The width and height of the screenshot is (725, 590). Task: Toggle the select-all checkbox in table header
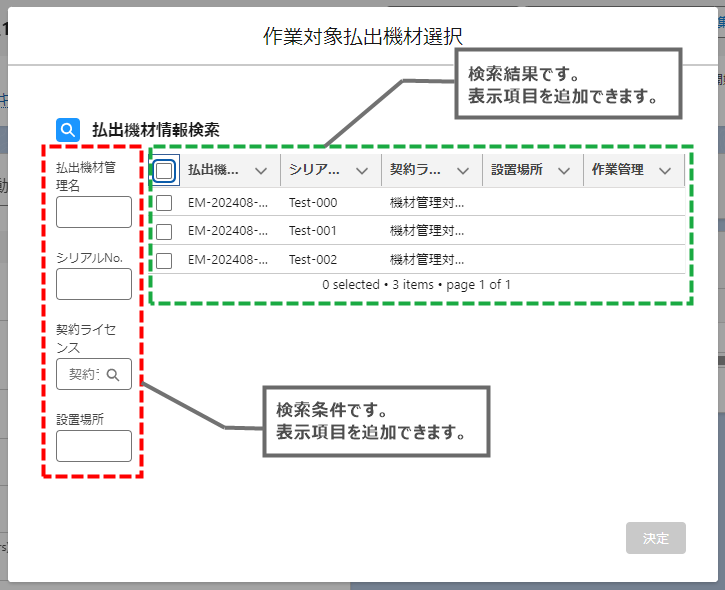(x=165, y=170)
